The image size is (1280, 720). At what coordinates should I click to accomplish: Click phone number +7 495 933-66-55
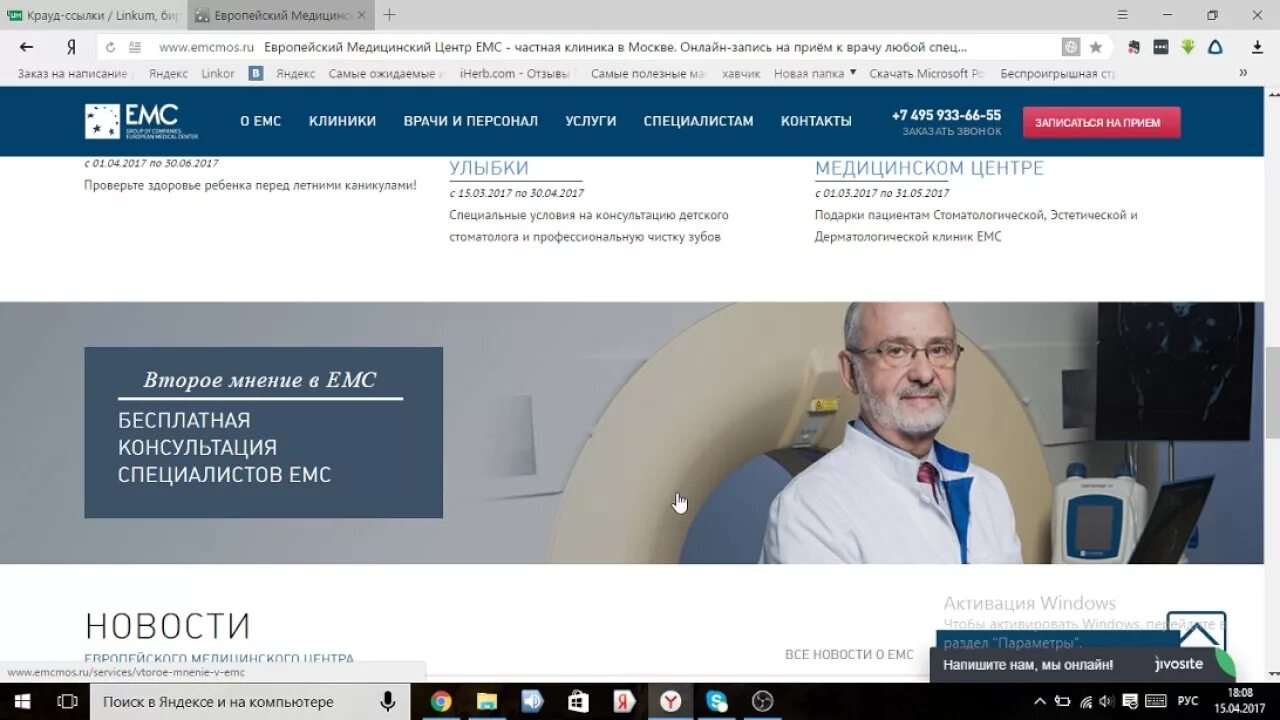click(x=946, y=115)
